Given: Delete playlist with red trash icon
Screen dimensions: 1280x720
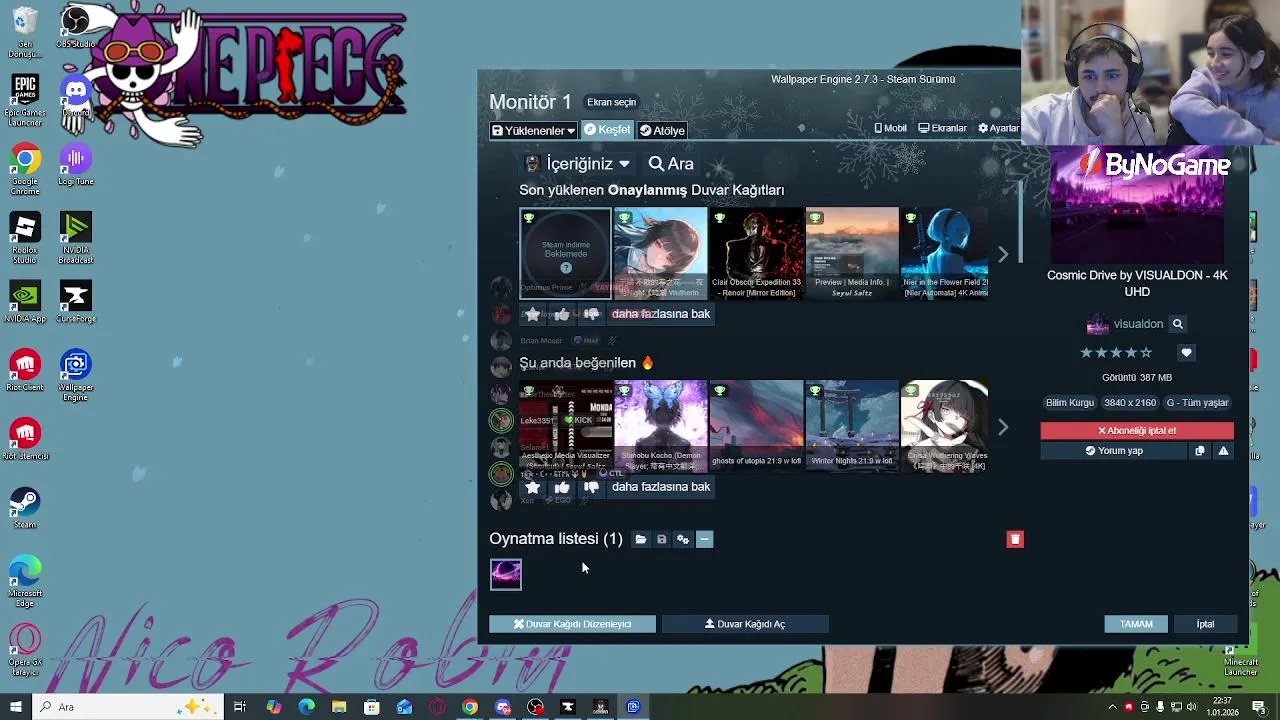Looking at the screenshot, I should click(1015, 539).
